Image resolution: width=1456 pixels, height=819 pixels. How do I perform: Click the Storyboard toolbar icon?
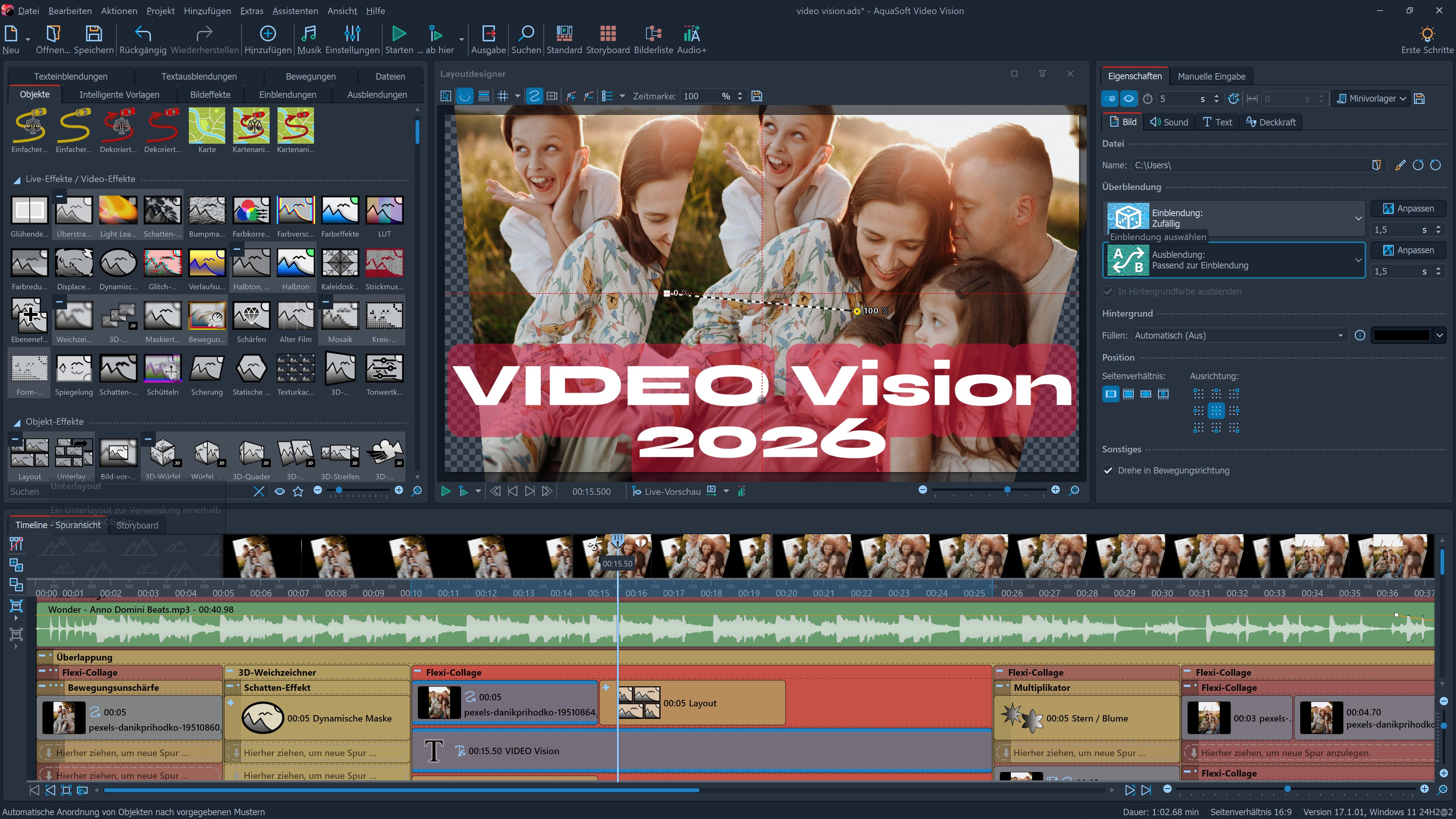[607, 34]
